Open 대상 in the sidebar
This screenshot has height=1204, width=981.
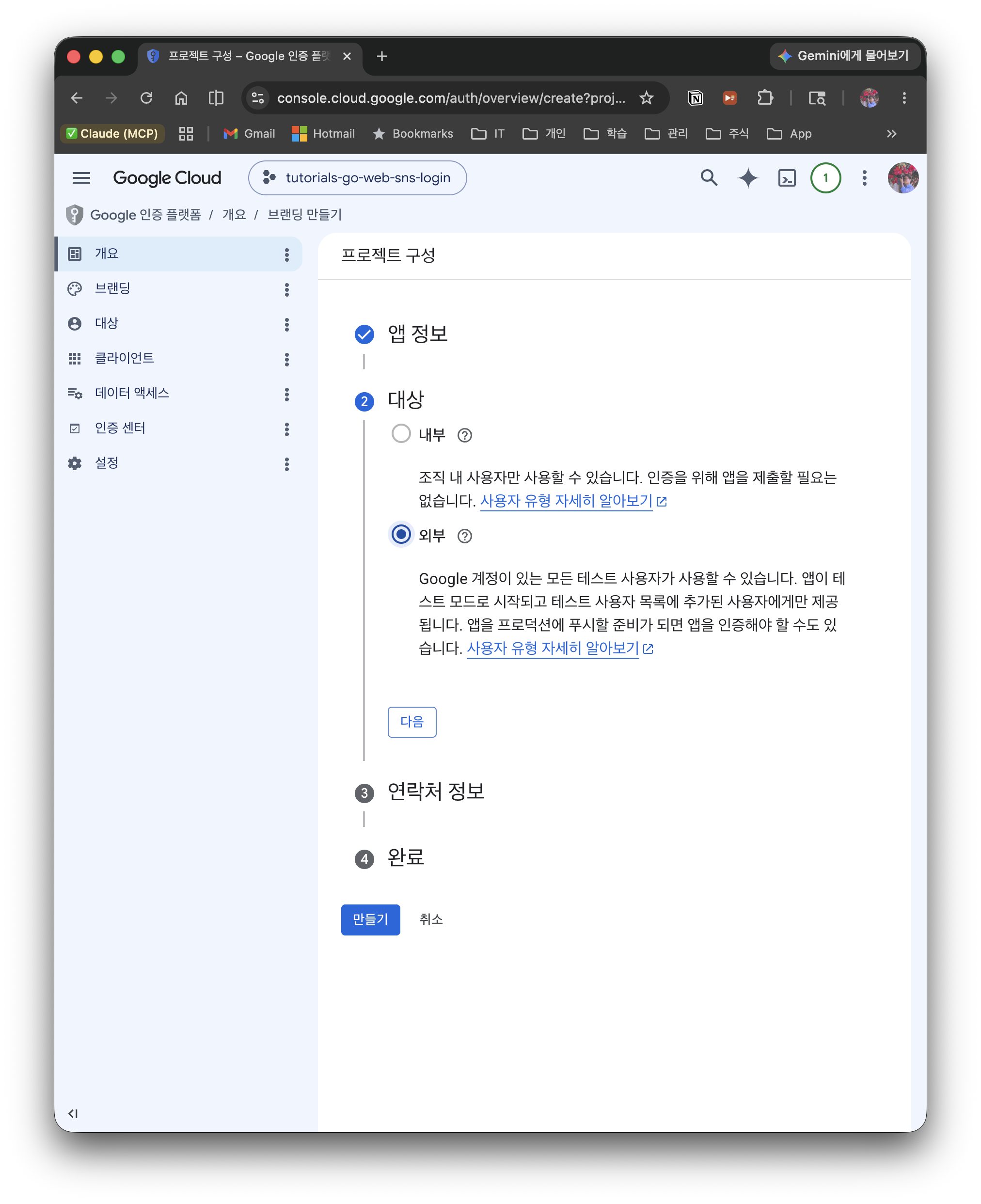click(178, 324)
